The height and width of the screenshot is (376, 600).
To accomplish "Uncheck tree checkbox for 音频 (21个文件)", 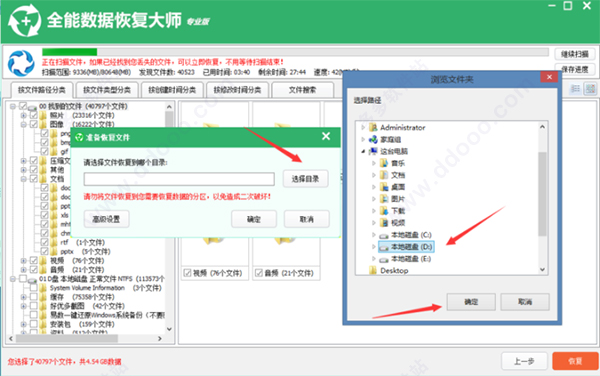I will (x=34, y=270).
